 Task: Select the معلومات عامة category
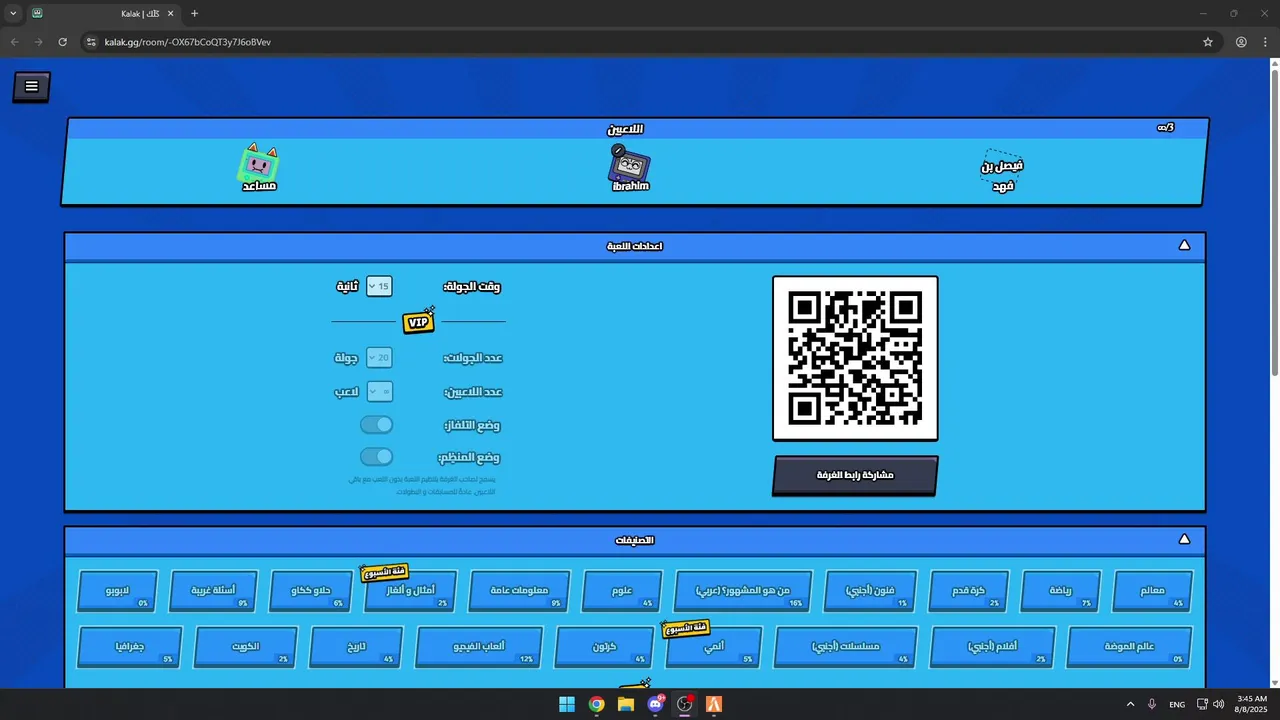coord(519,591)
